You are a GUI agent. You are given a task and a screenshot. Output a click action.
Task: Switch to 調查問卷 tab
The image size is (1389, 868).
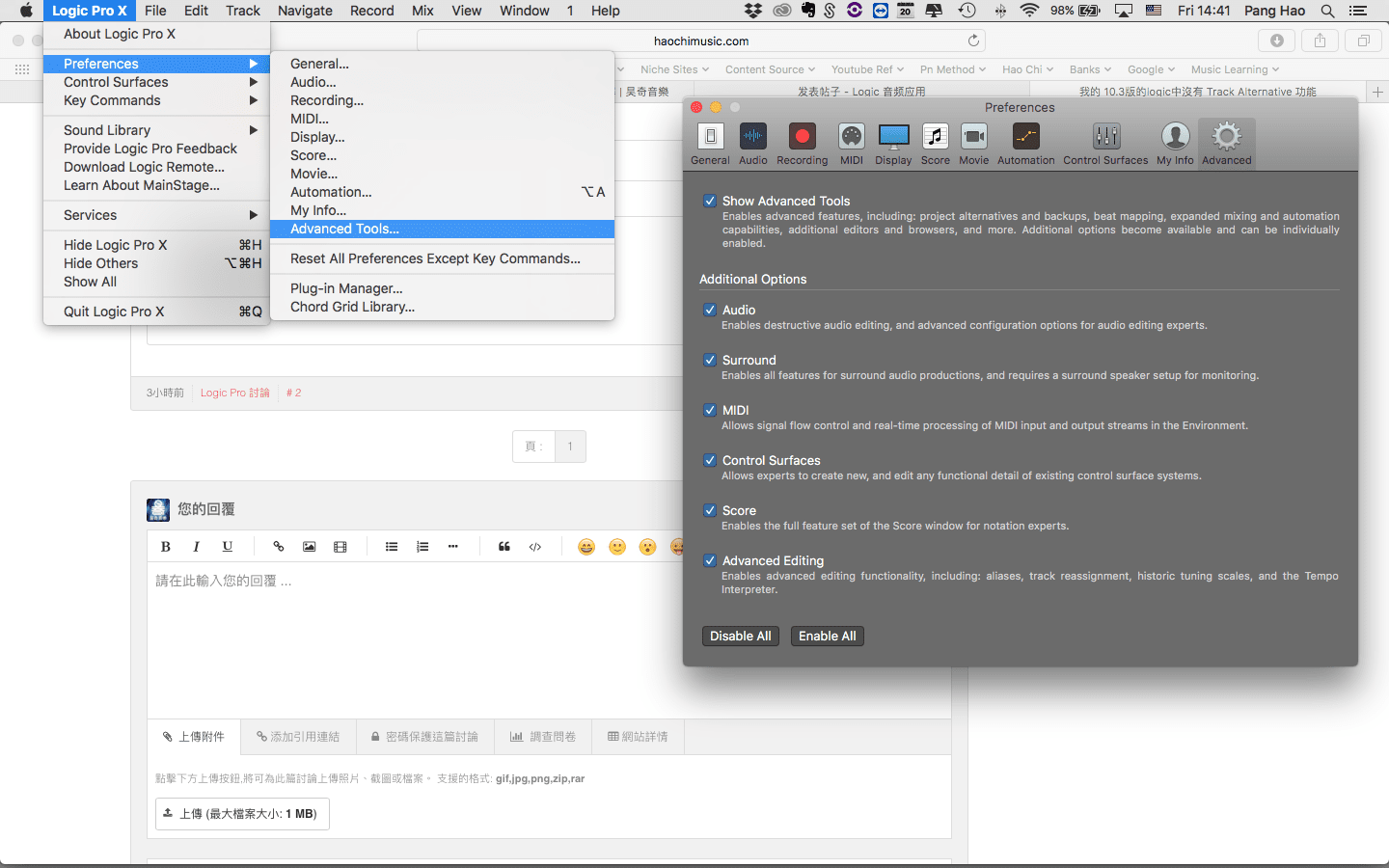tap(543, 737)
